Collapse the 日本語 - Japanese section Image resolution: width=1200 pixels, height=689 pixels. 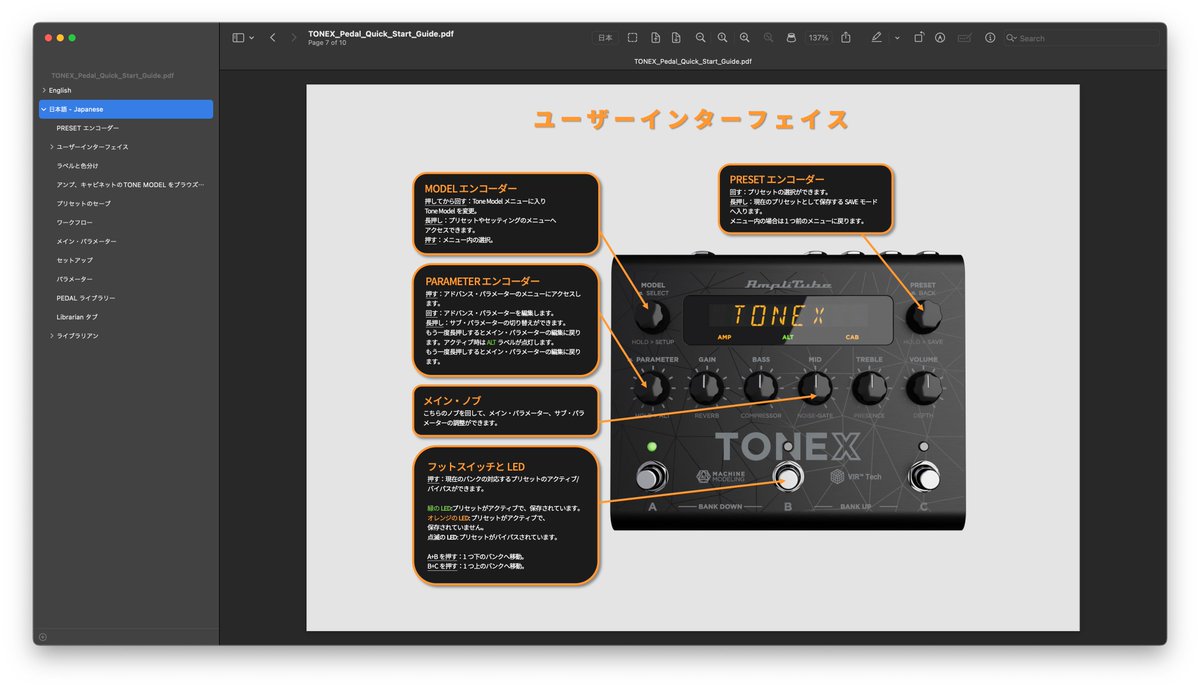[x=44, y=109]
